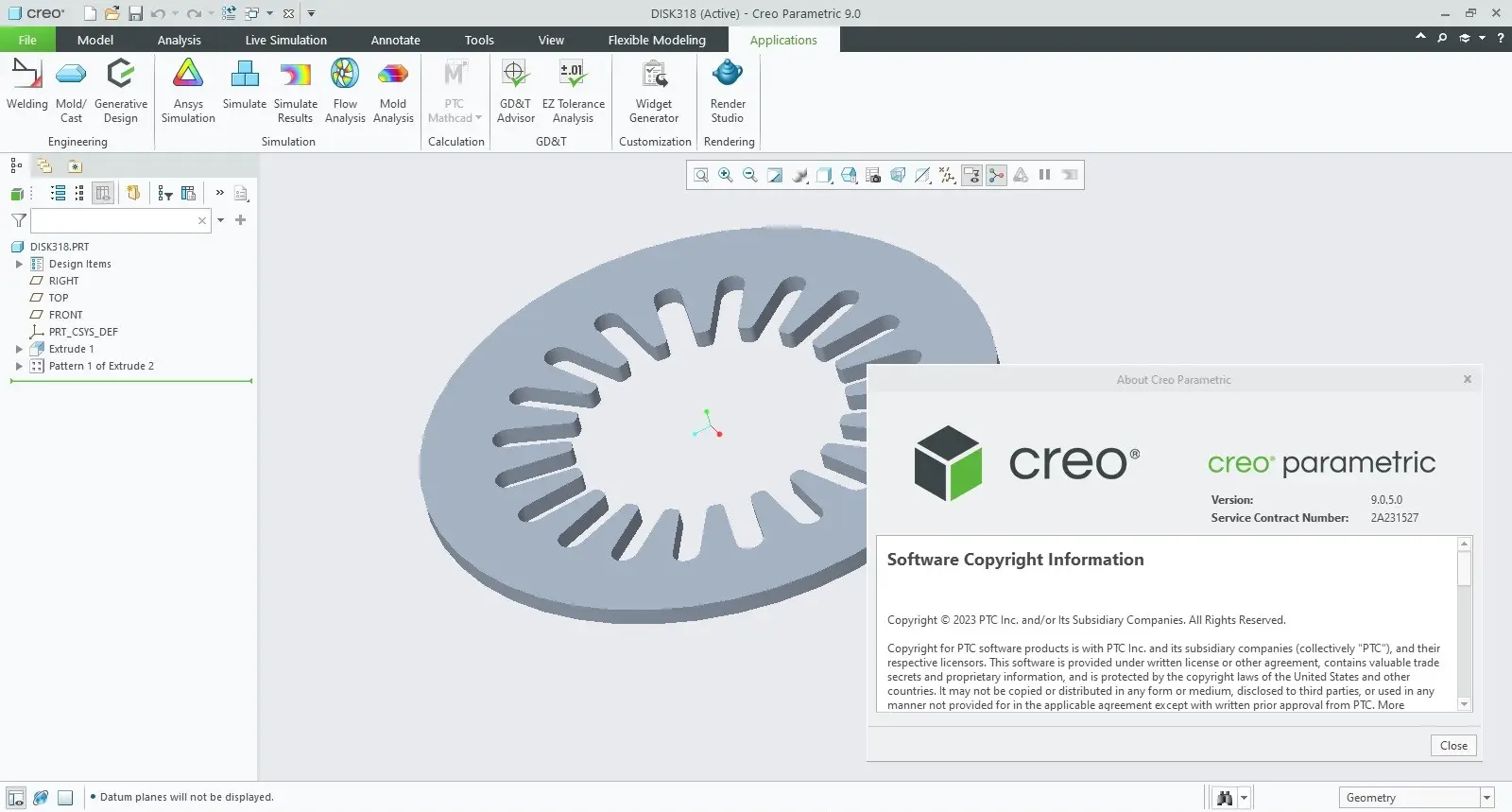Click Close in About Creo dialog

(x=1452, y=746)
